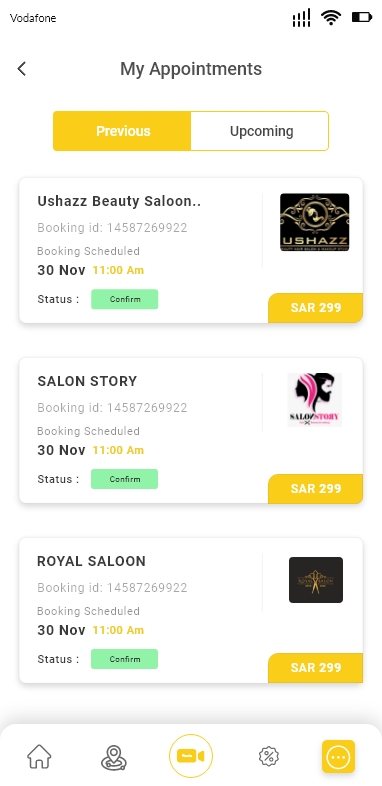Click Confirm status on Salon Story booking
Viewport: 382px width, 786px height.
pos(124,479)
